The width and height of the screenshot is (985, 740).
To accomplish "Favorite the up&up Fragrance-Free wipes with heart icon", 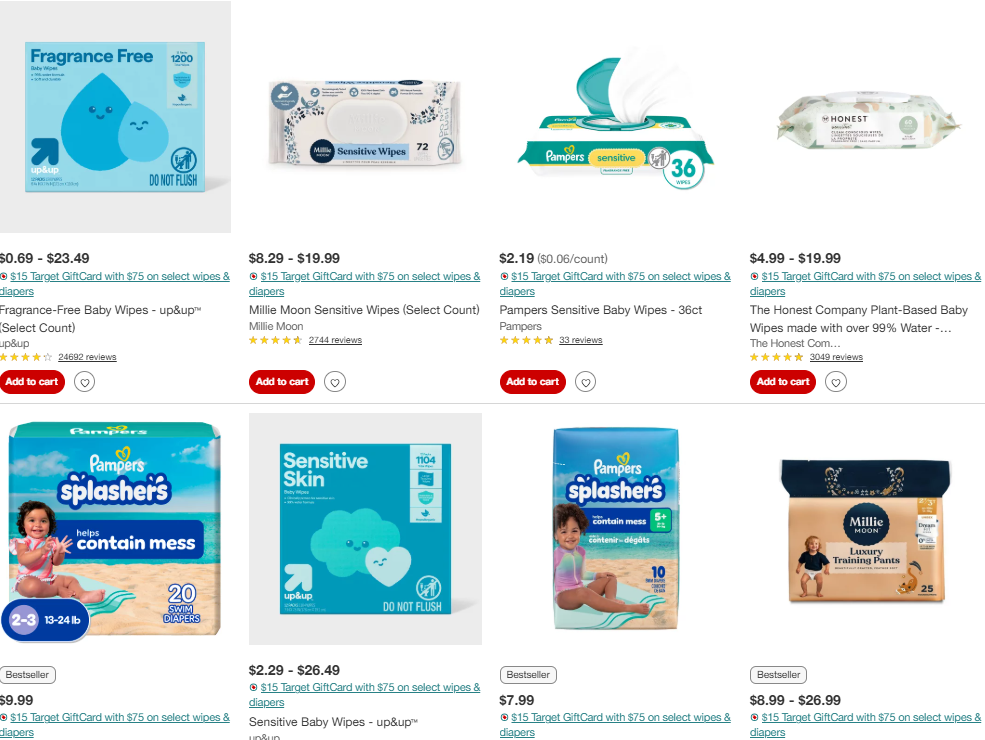I will coord(84,382).
